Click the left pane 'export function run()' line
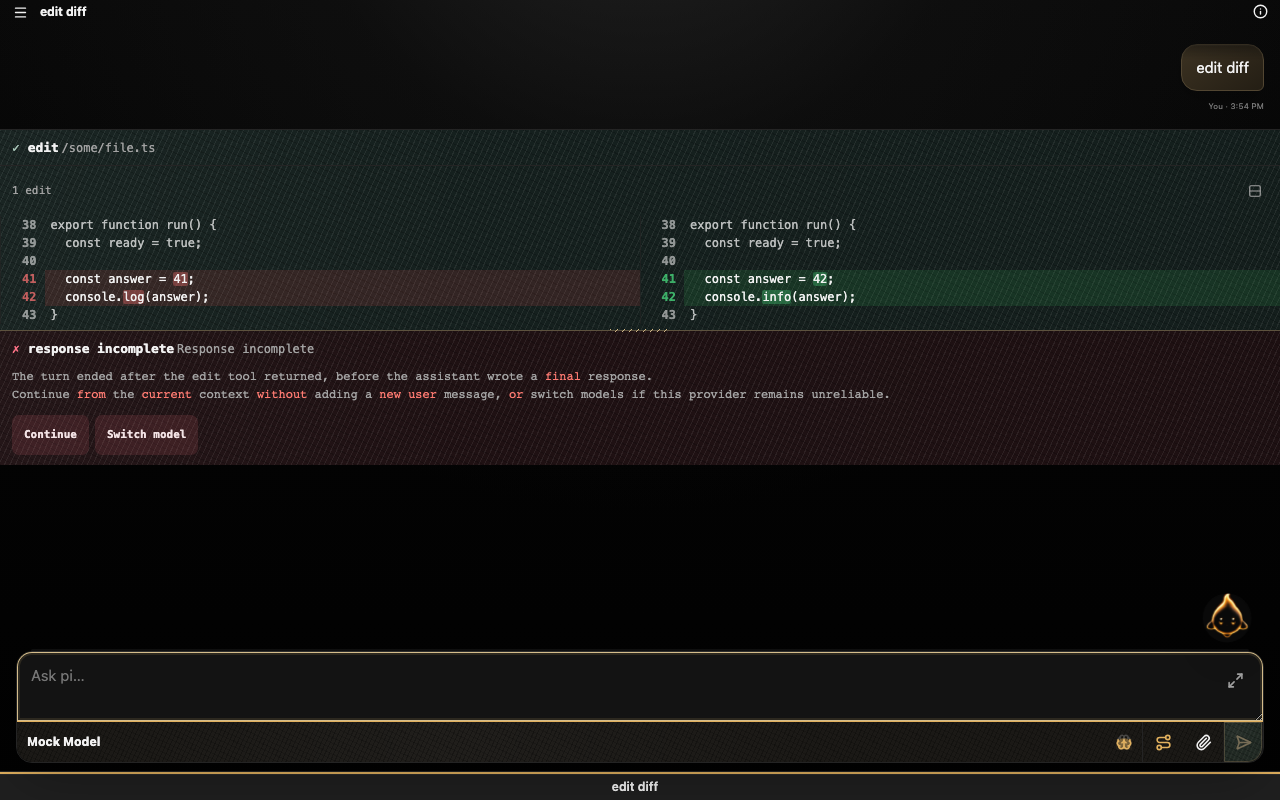The image size is (1280, 800). (133, 225)
